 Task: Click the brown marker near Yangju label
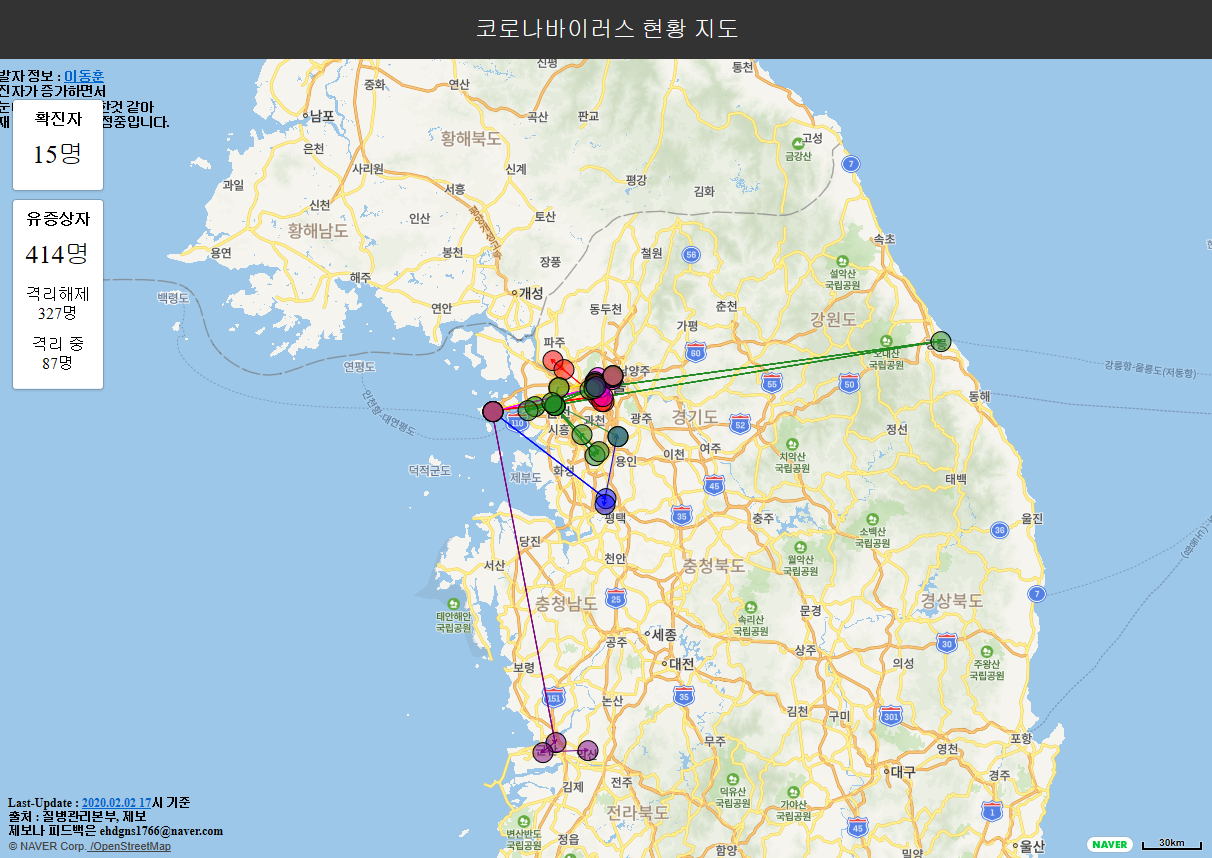(612, 376)
